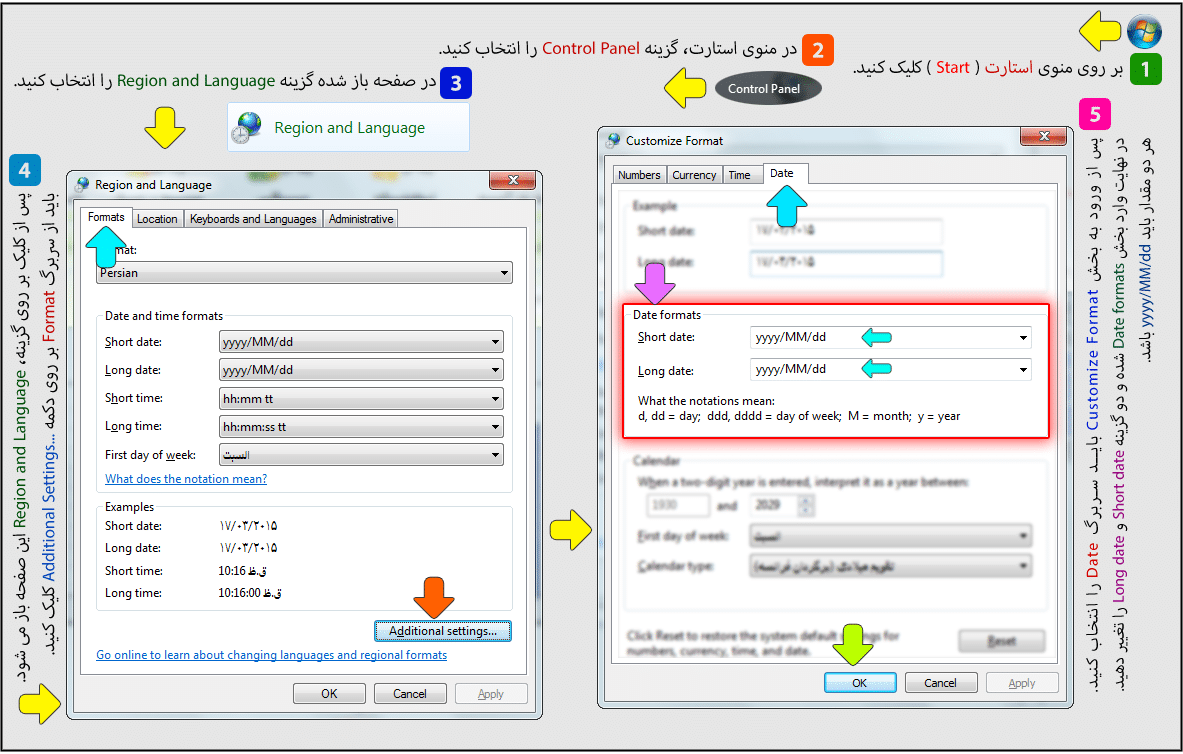Click Cancel in Region and Language dialog

(410, 694)
